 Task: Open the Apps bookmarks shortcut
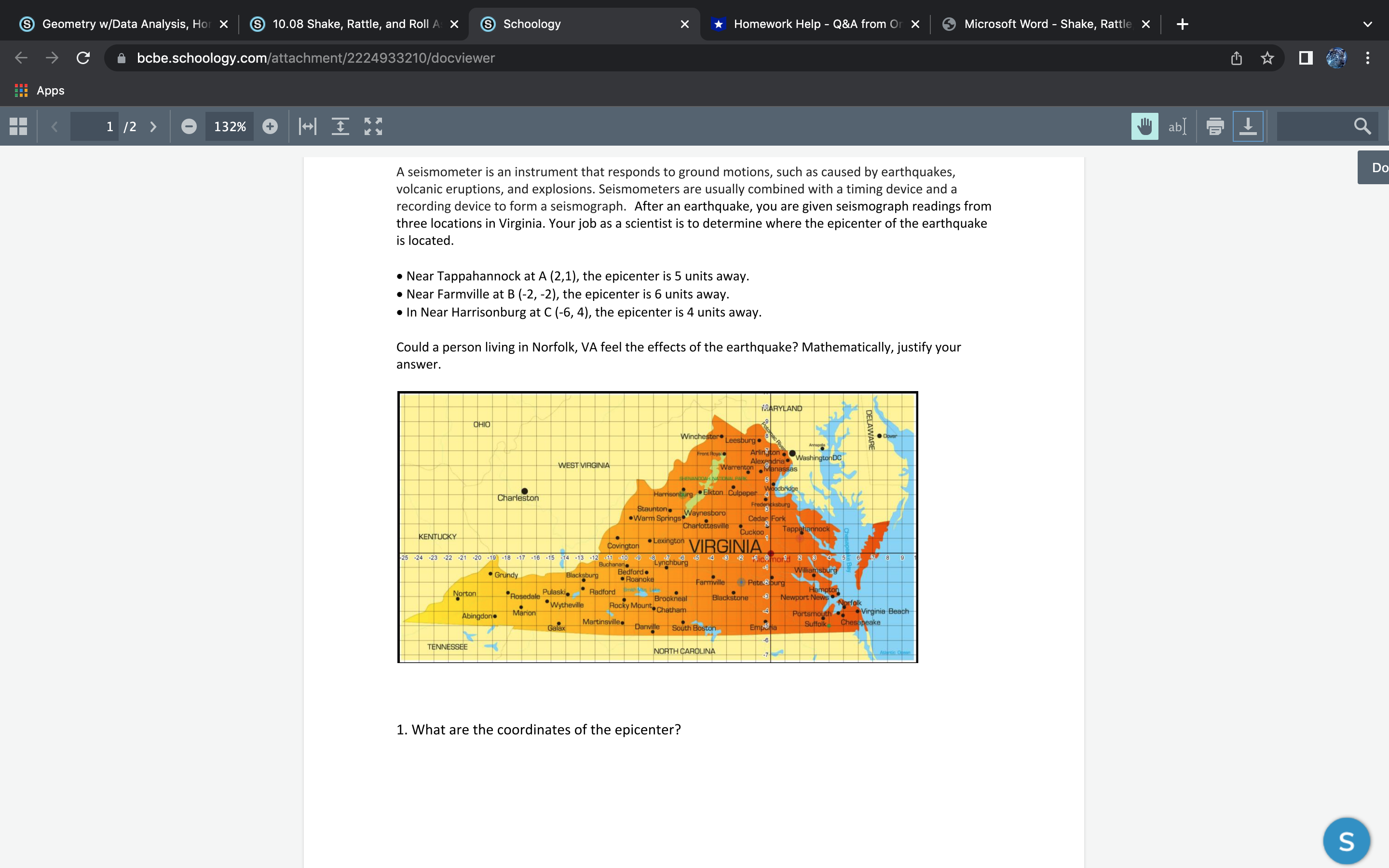pyautogui.click(x=39, y=91)
